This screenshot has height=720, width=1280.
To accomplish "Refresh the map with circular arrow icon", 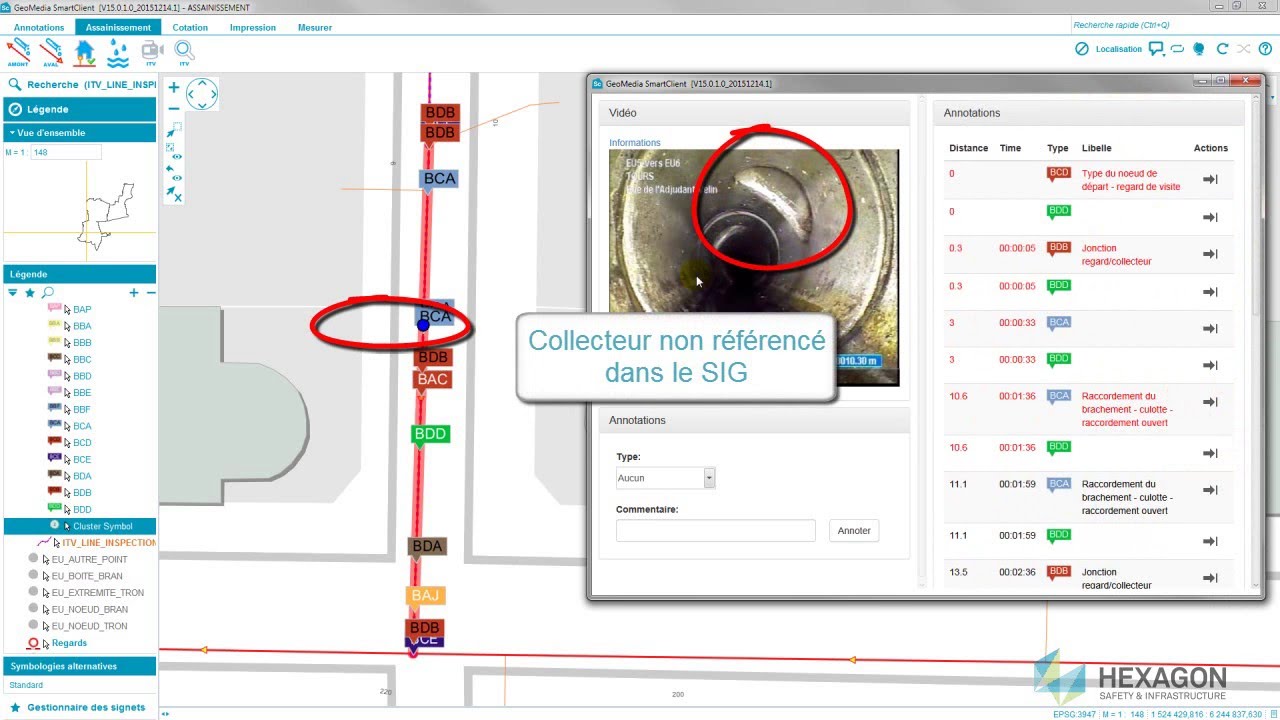I will pos(1222,49).
